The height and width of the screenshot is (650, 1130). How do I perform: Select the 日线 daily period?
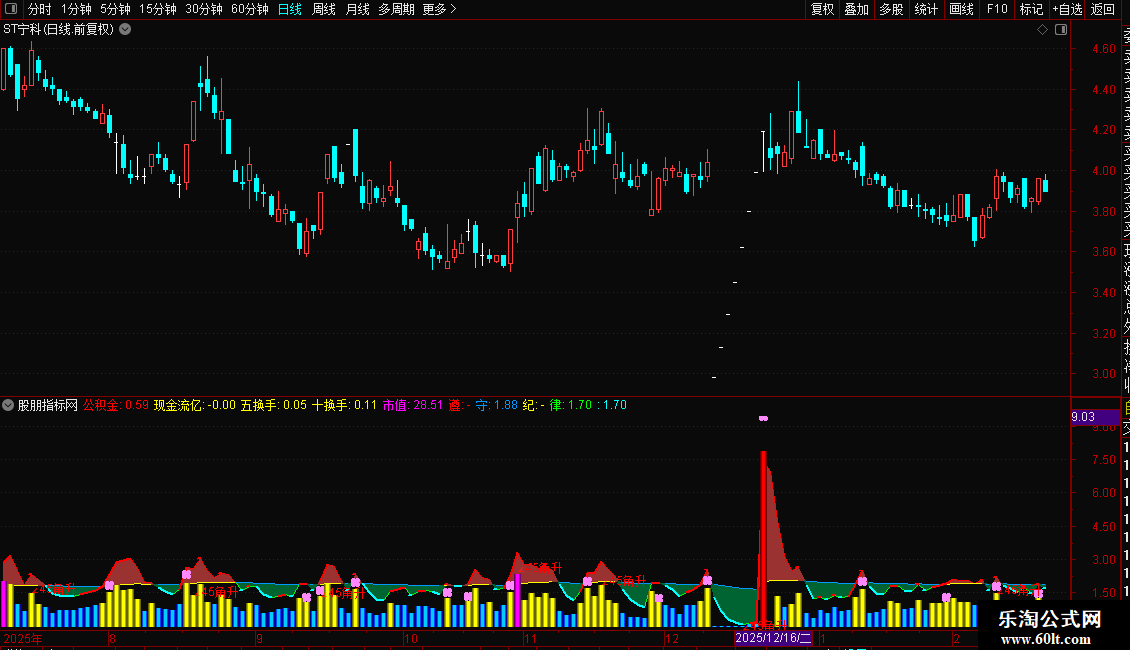click(290, 9)
